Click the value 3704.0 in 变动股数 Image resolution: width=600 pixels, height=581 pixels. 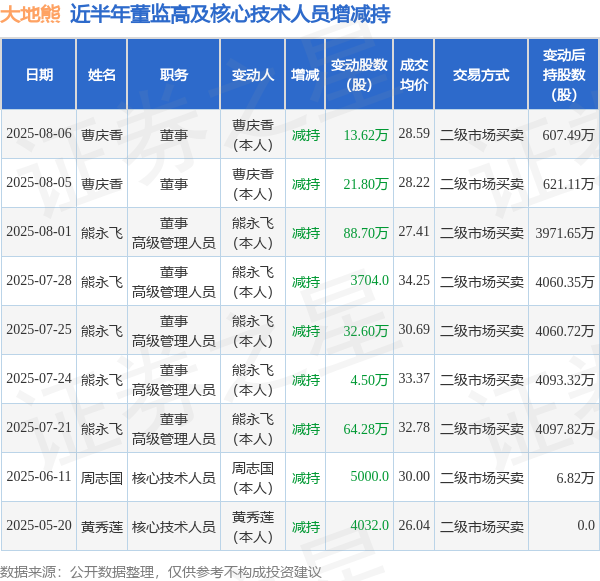click(x=370, y=281)
